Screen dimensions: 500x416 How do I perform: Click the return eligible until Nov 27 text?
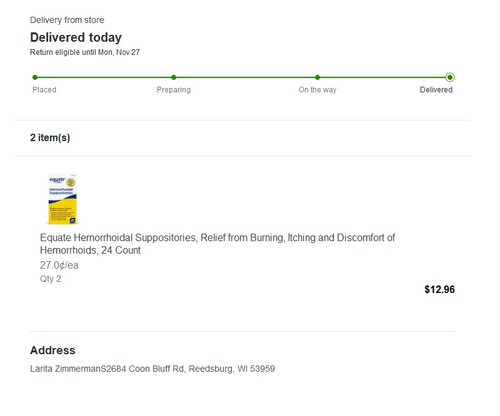(85, 52)
